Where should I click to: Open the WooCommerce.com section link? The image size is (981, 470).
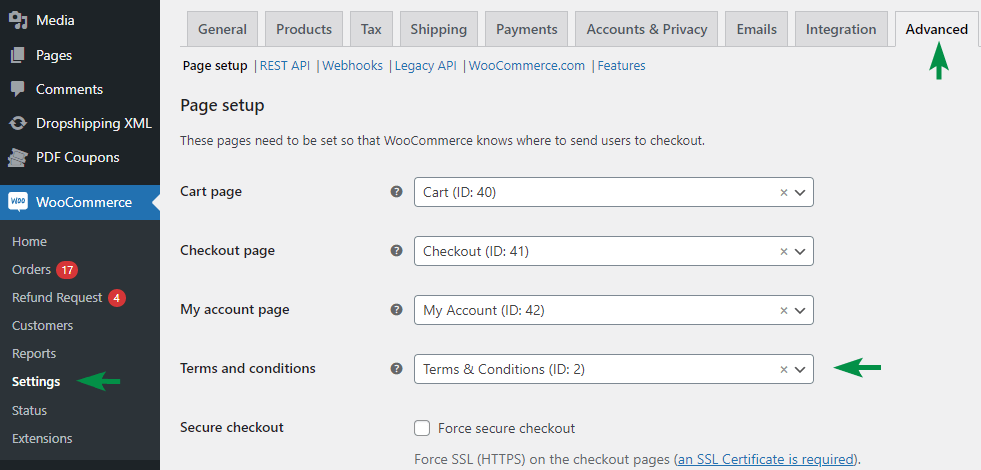(x=527, y=66)
